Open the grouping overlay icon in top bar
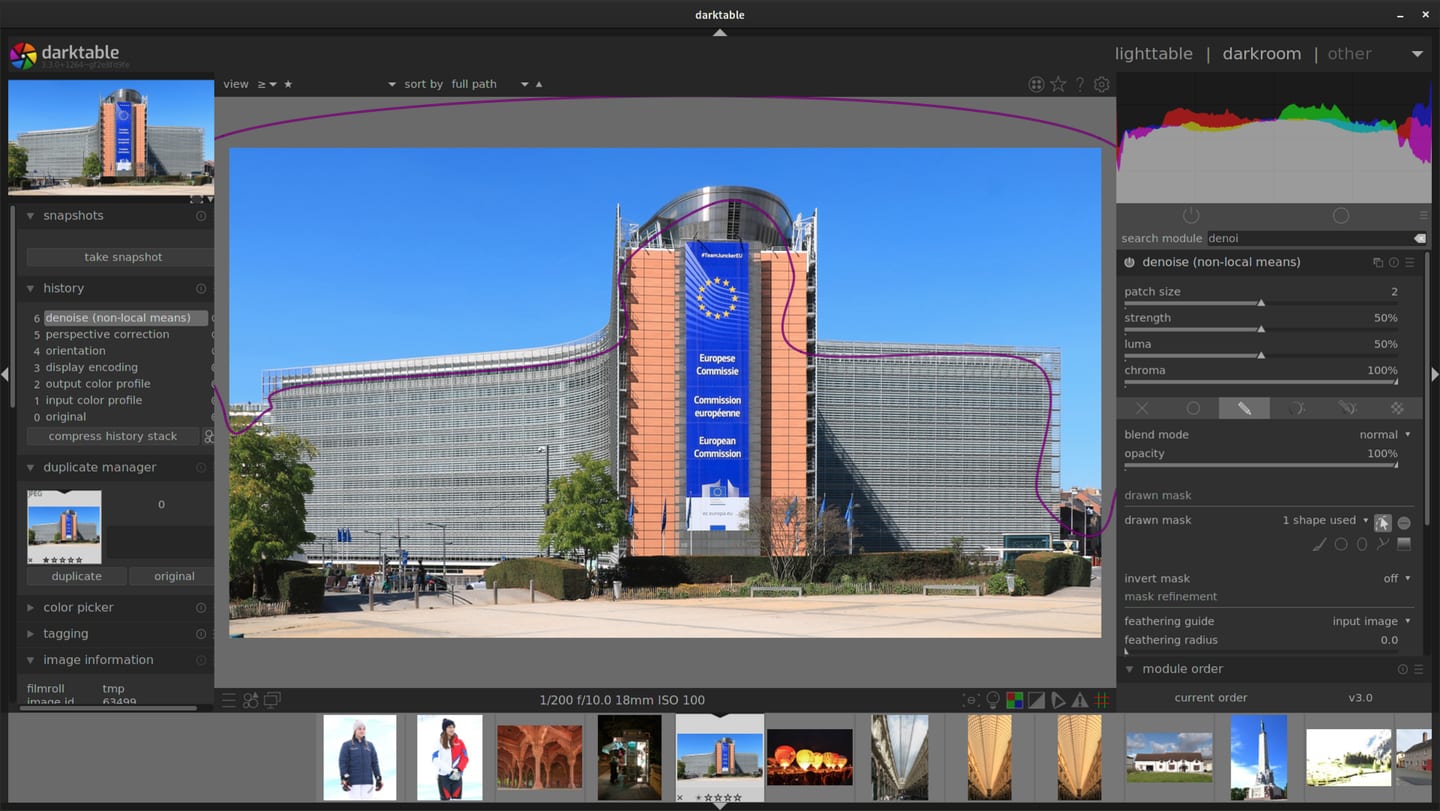 coord(1036,85)
